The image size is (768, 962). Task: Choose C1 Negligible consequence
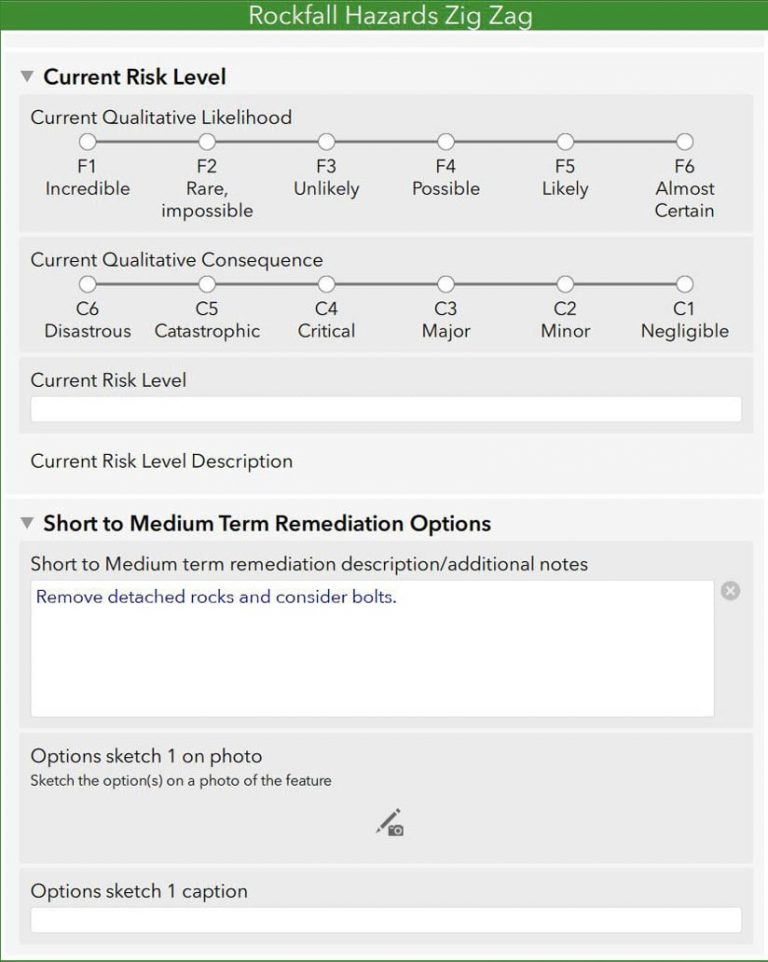coord(684,285)
